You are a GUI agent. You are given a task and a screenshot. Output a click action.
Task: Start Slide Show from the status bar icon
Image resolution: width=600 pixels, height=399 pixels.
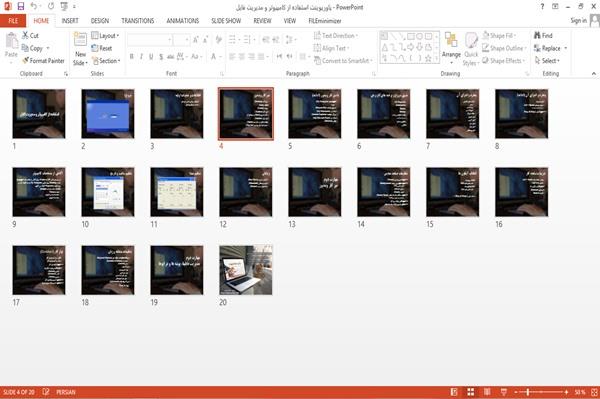(504, 392)
